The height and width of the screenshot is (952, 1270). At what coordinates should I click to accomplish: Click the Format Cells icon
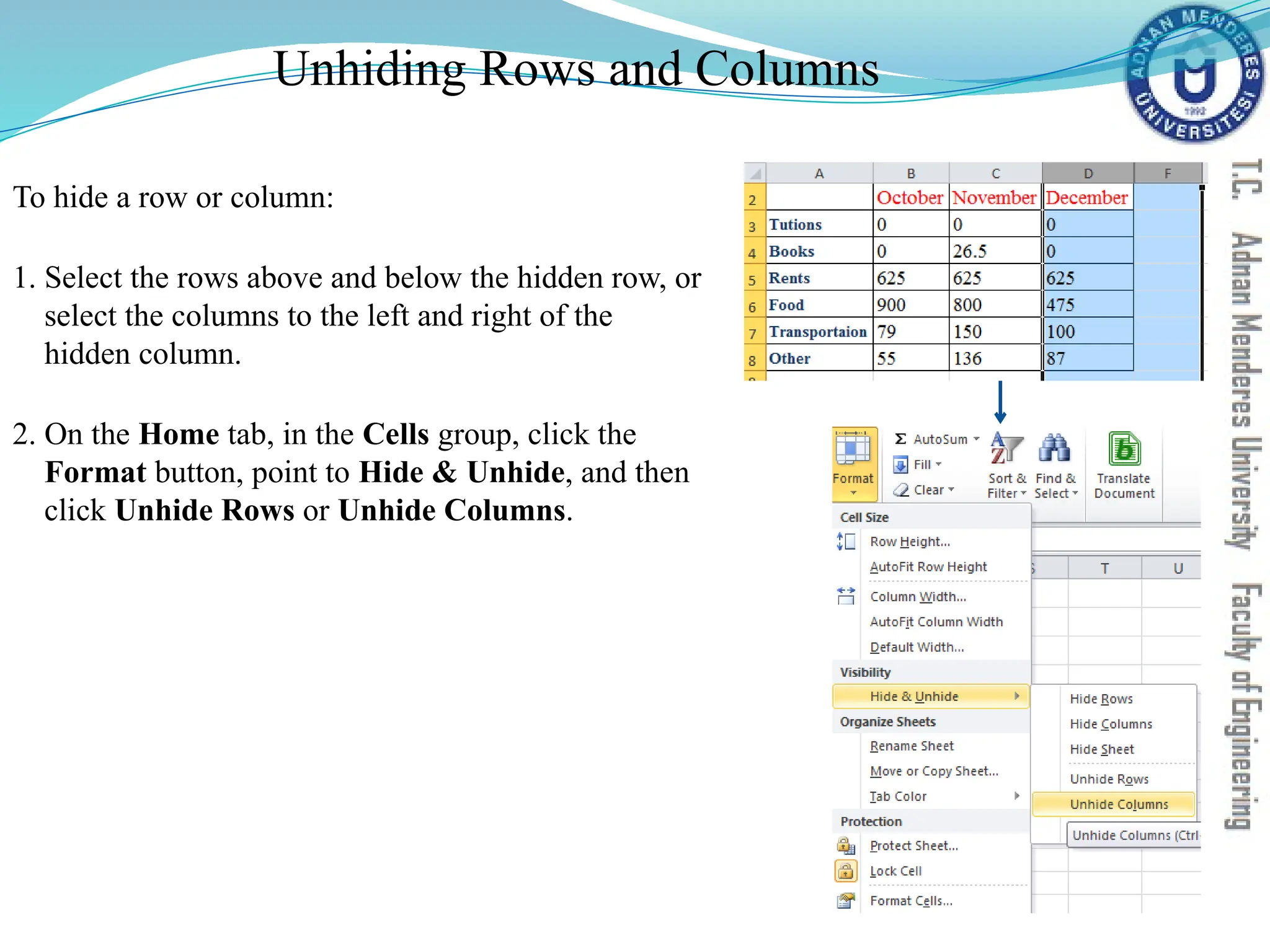point(846,901)
